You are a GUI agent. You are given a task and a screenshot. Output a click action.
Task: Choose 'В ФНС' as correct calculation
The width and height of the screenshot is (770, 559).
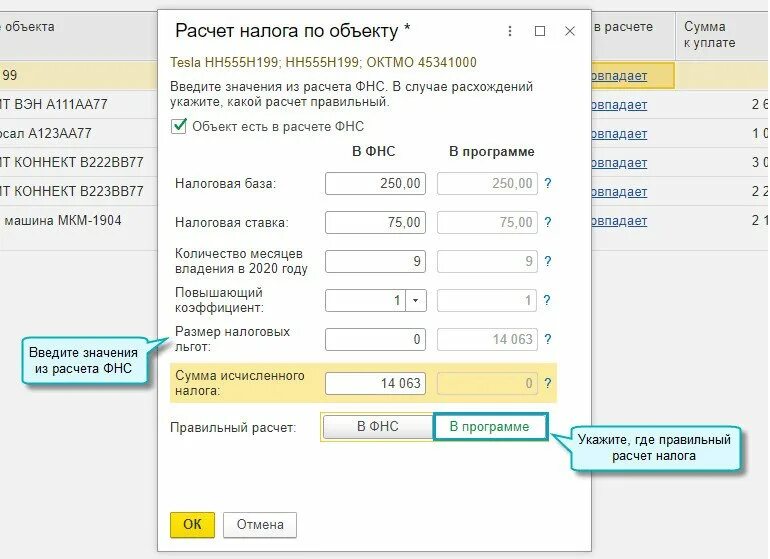coord(377,426)
